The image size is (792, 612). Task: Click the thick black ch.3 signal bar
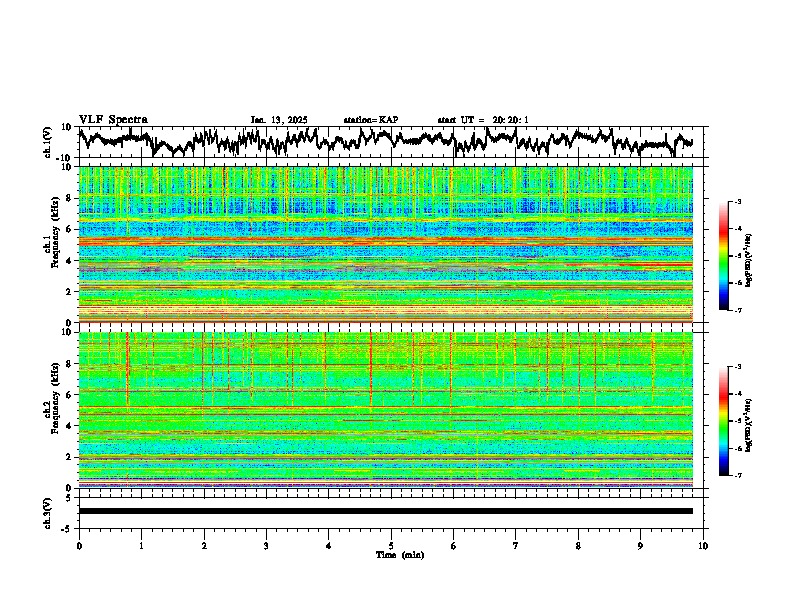[x=385, y=511]
